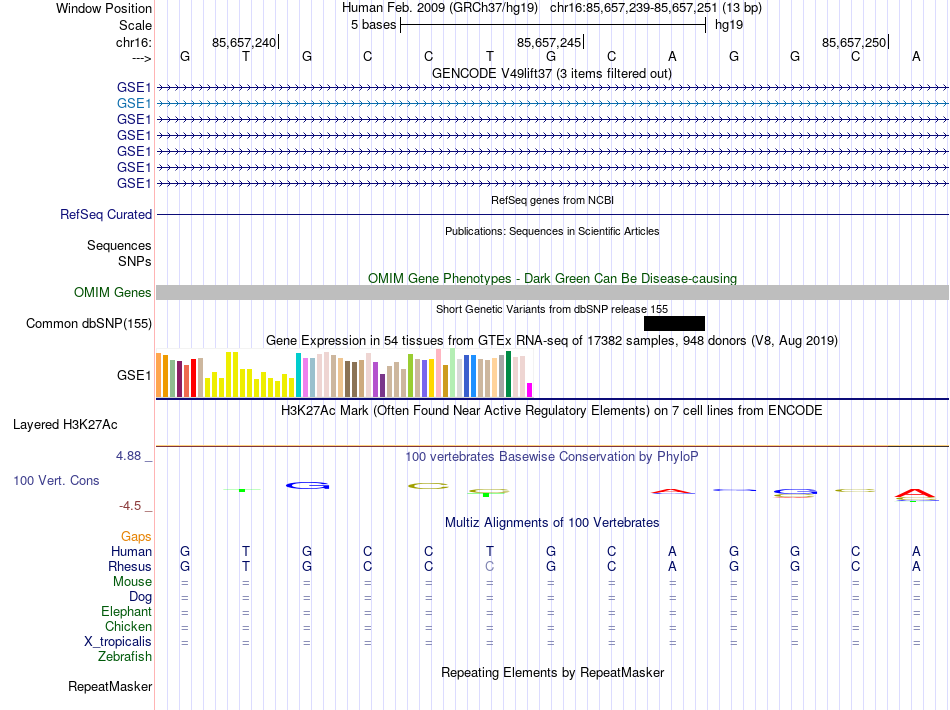Click the orange Gaps label
The image size is (950, 710).
[136, 536]
